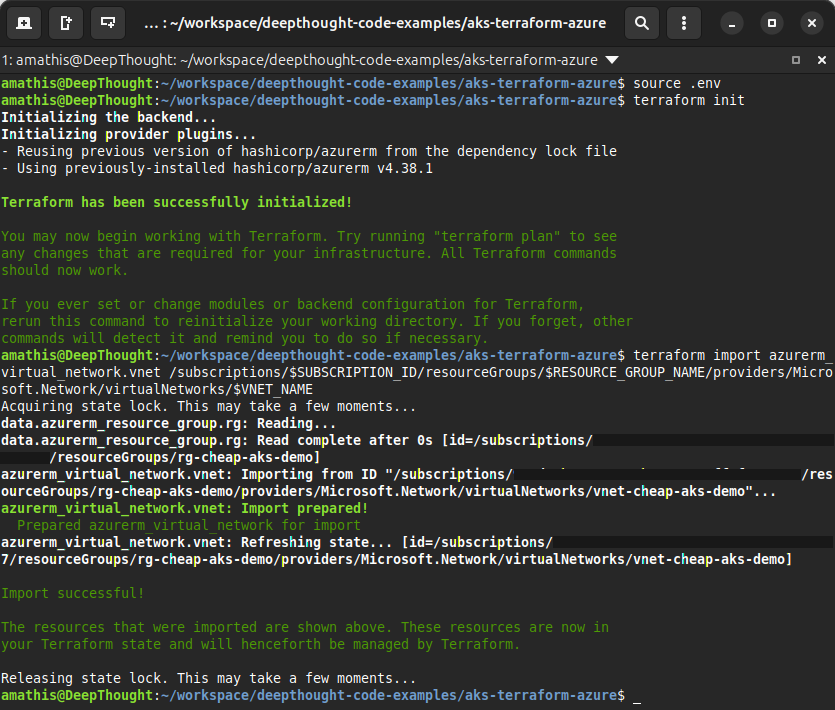Click 'Acquiring state lock' line
835x710 pixels.
pyautogui.click(x=208, y=406)
